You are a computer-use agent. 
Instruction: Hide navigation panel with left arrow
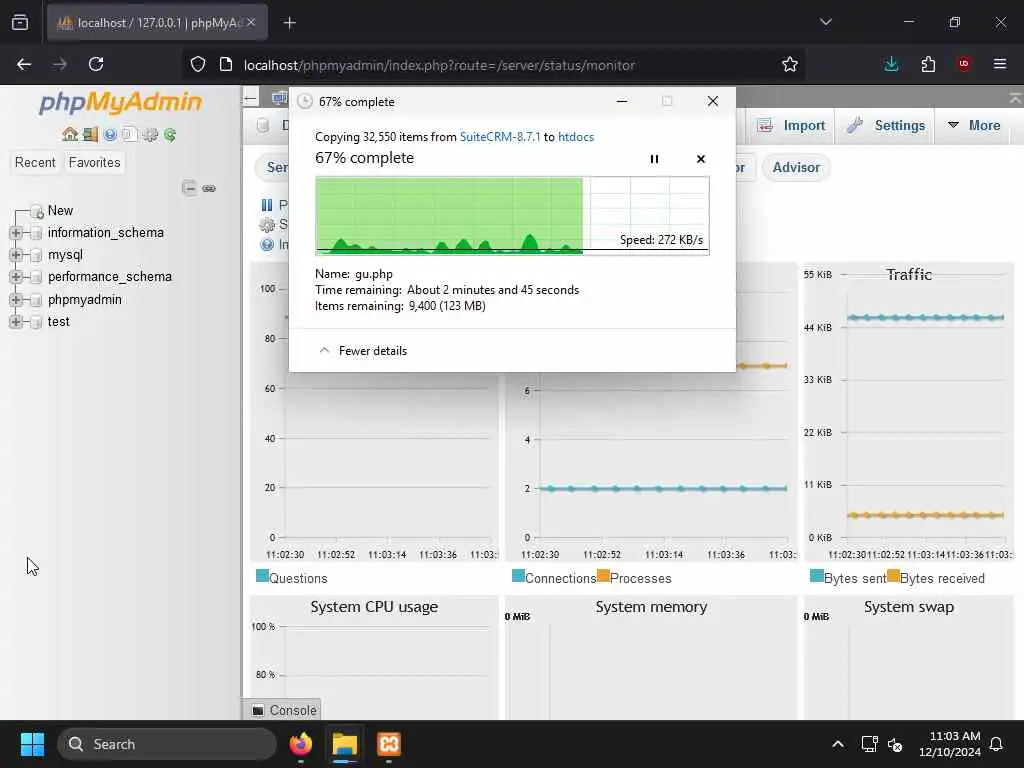point(251,99)
